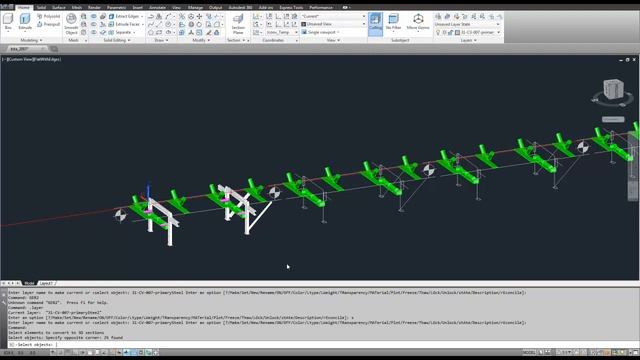The height and width of the screenshot is (360, 640).
Task: Expand the Modify panel
Action: (201, 40)
